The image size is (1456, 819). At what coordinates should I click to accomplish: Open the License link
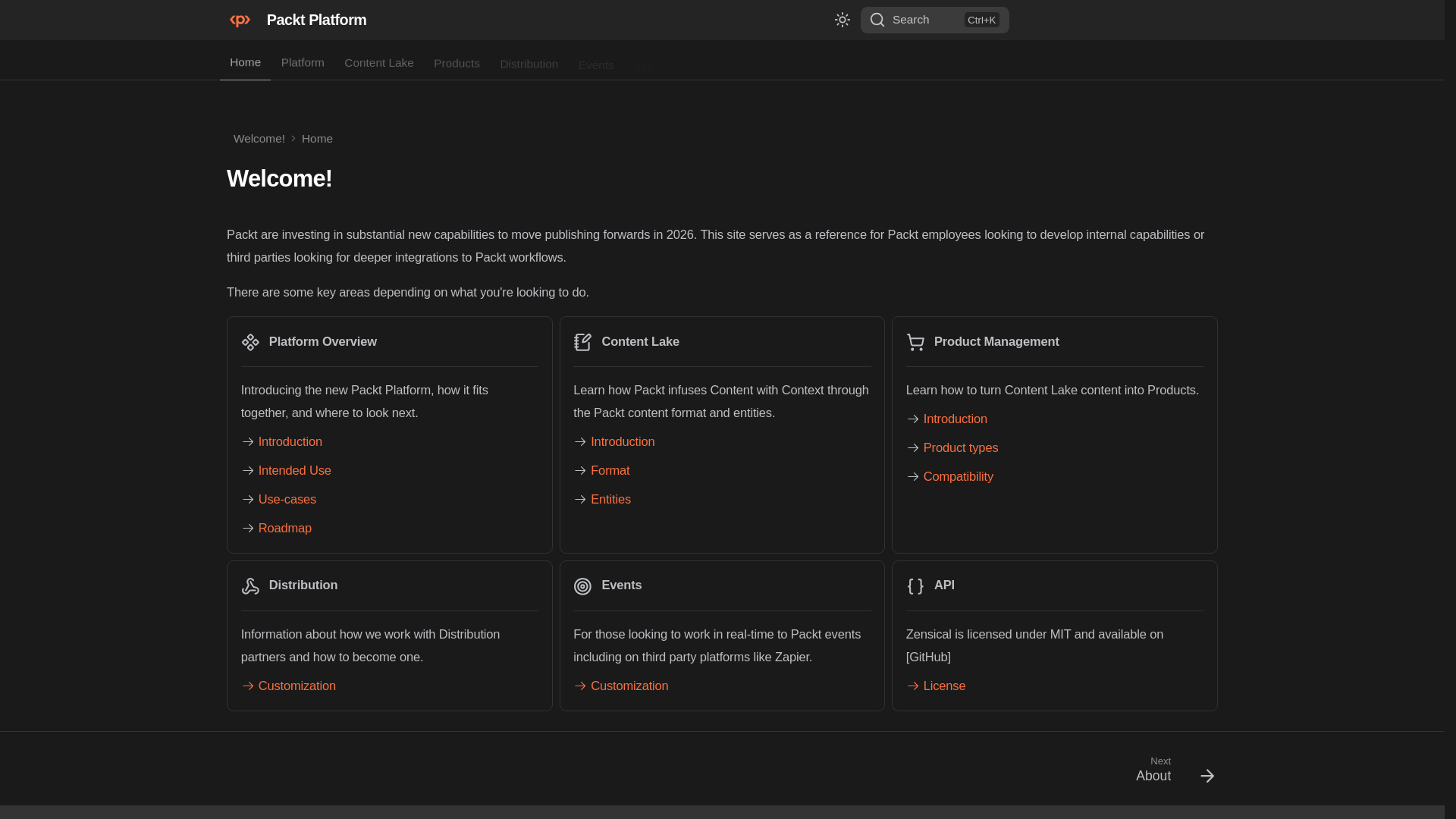pyautogui.click(x=945, y=686)
